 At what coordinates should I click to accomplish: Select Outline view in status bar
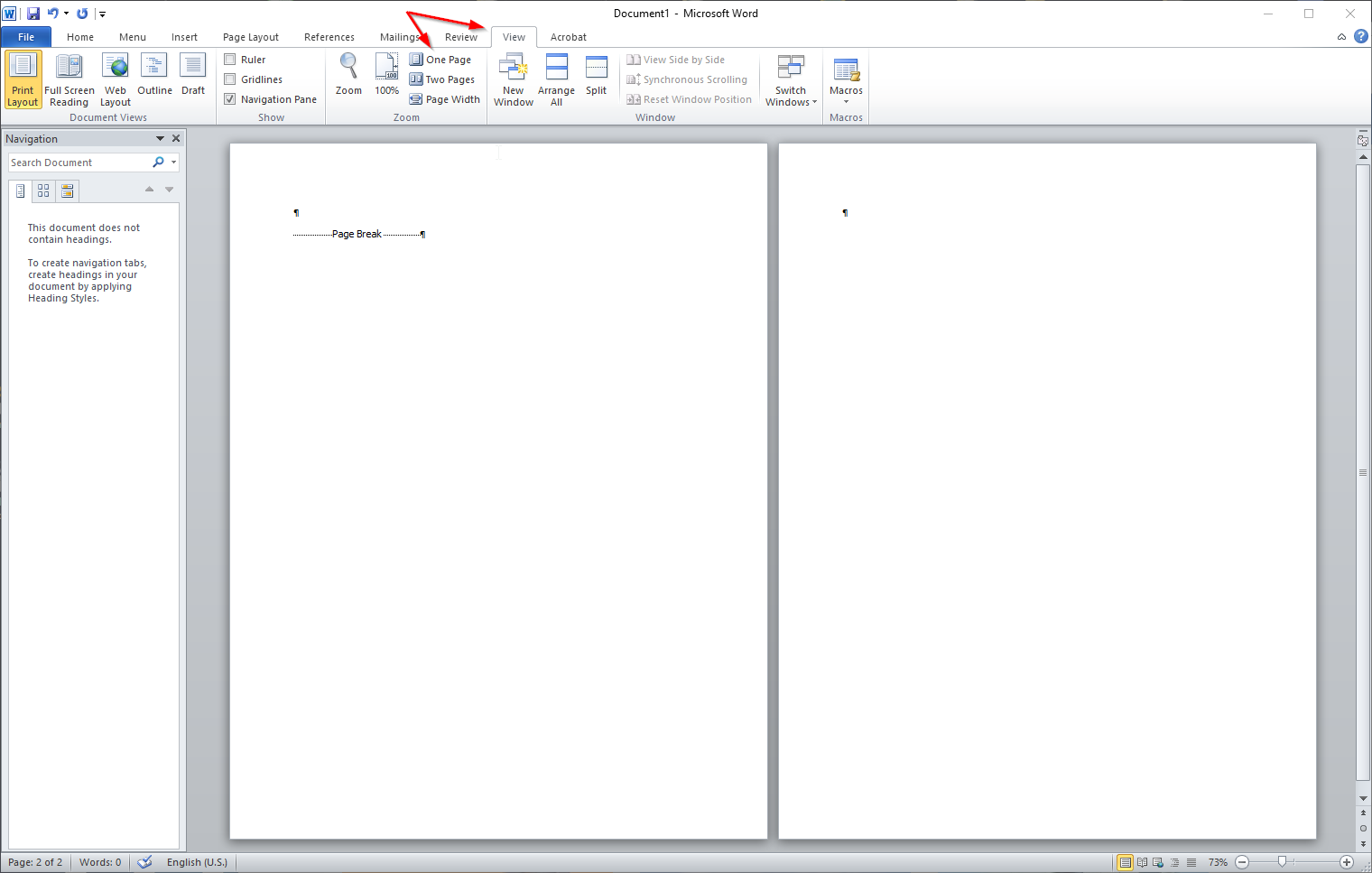[x=1174, y=862]
